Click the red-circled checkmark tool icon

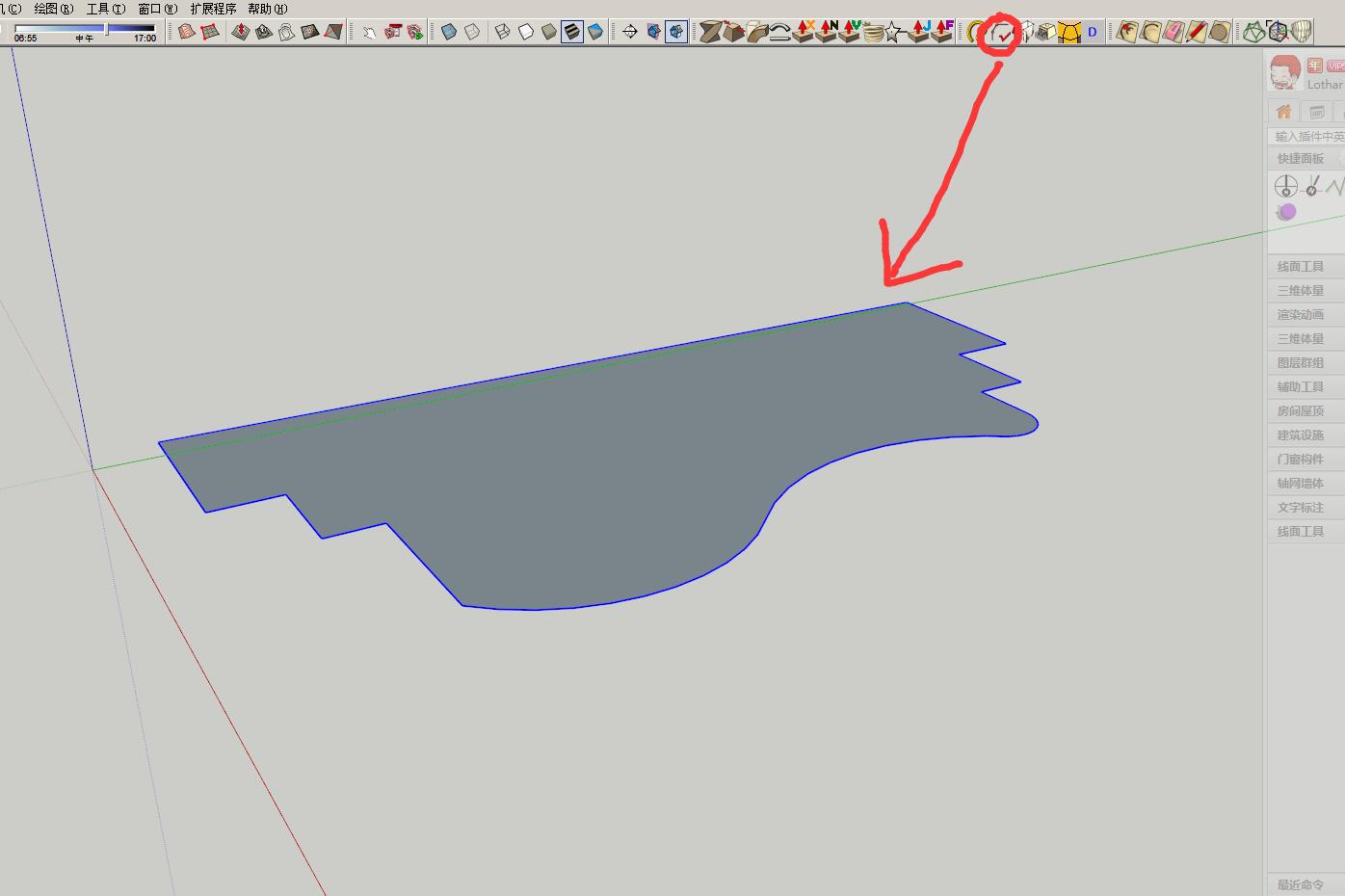1000,33
